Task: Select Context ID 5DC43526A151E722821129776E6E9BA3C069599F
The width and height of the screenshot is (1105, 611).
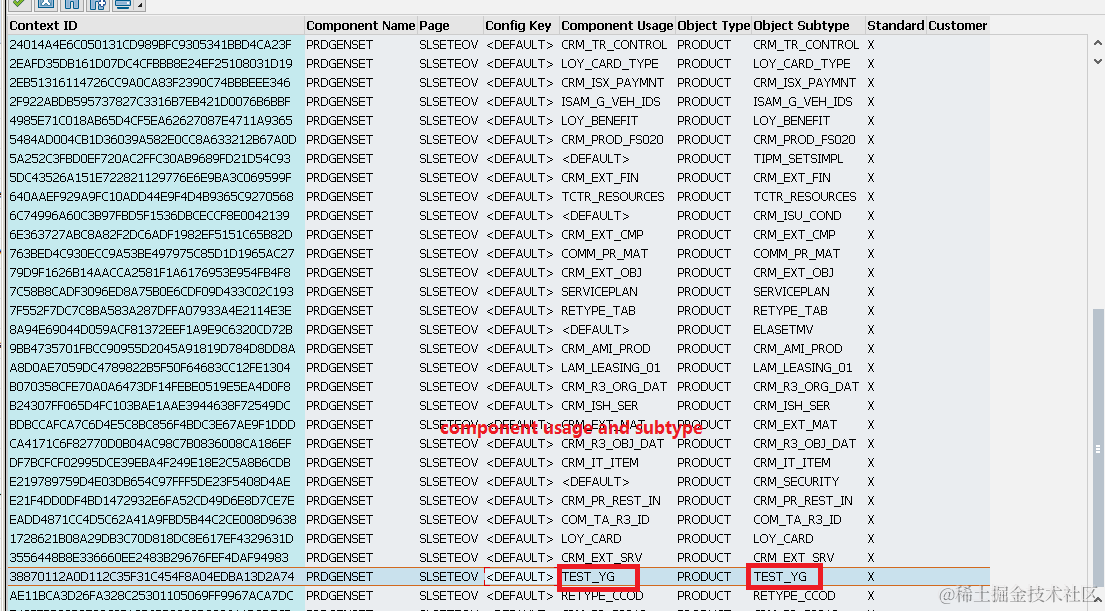Action: [150, 178]
